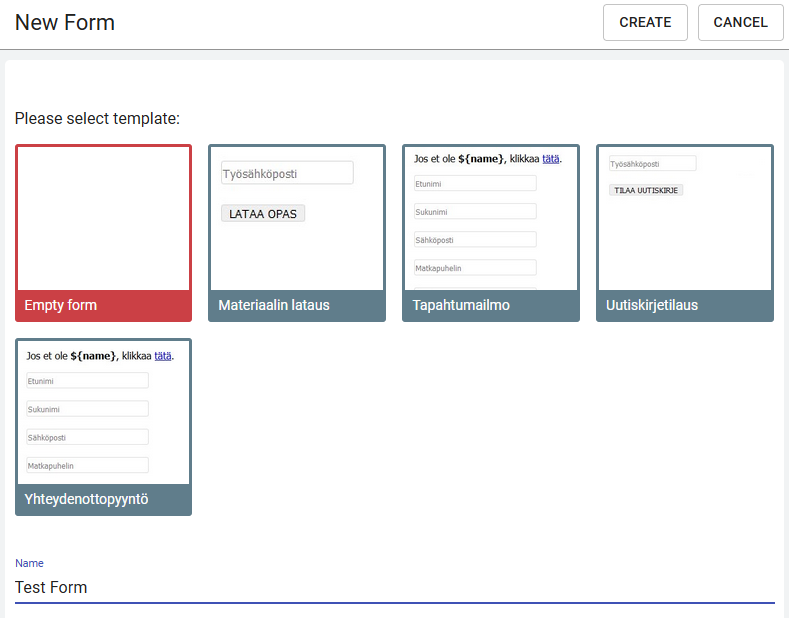Click the Etunimi field in Yhteydenottopyyntö preview
789x618 pixels.
87,380
